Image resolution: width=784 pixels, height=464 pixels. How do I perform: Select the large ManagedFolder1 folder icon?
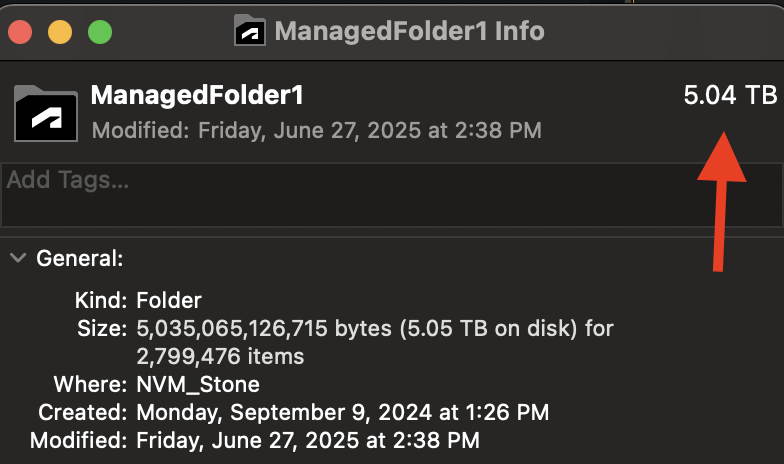[x=46, y=114]
